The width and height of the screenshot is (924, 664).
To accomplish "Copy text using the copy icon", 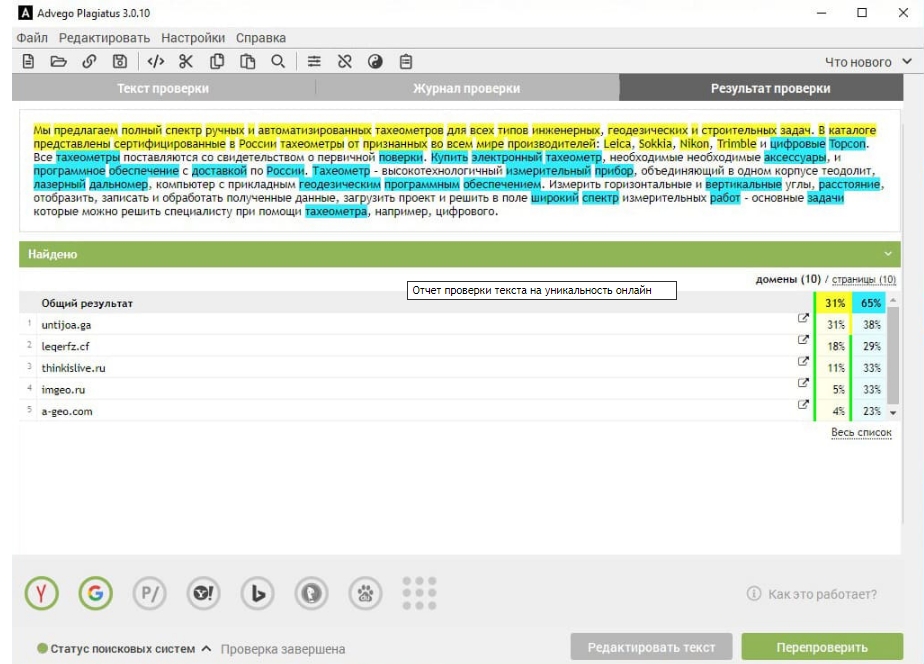I will [x=217, y=61].
